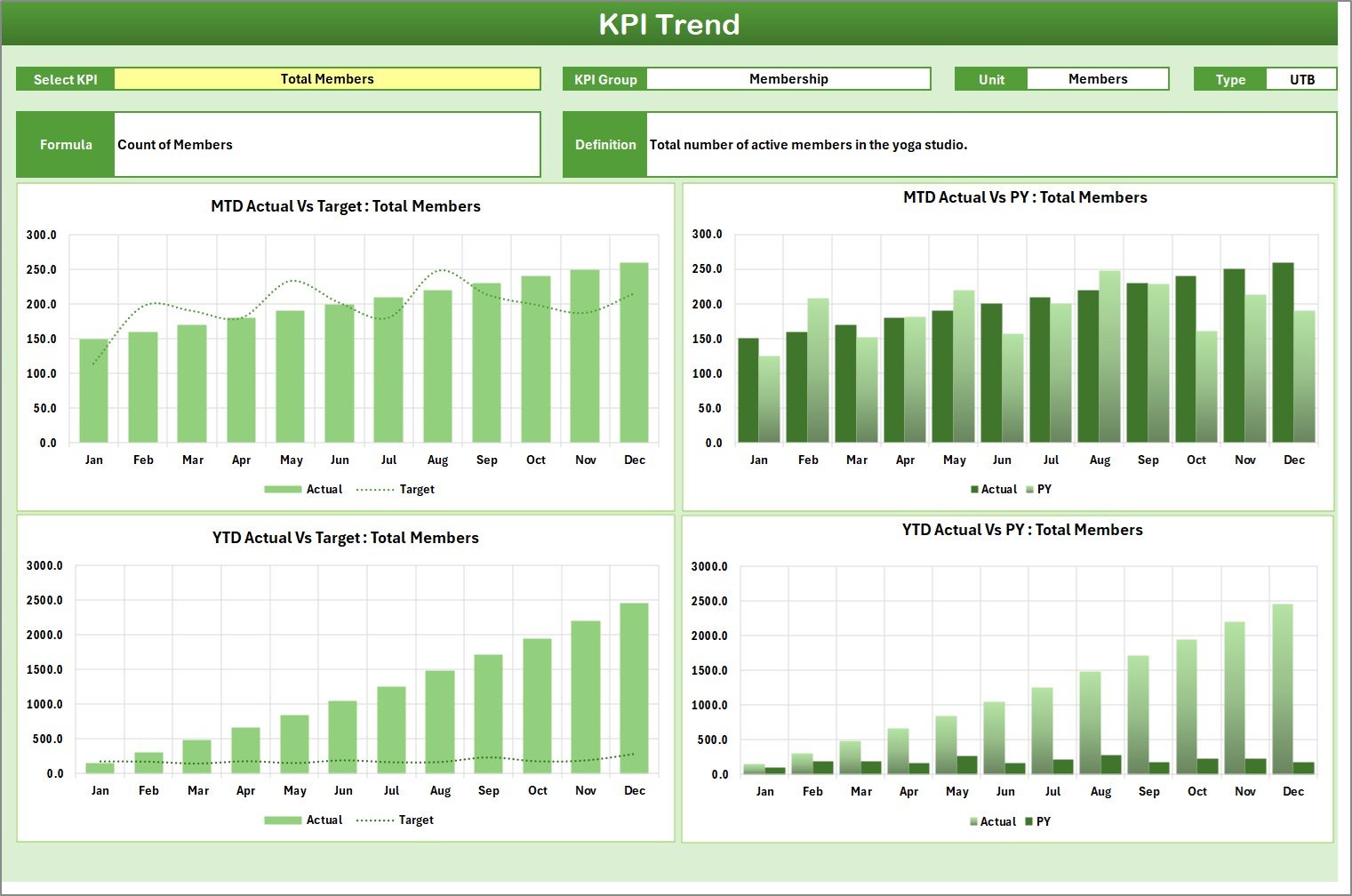Click the Select KPI green header label
The height and width of the screenshot is (896, 1352).
tap(64, 78)
